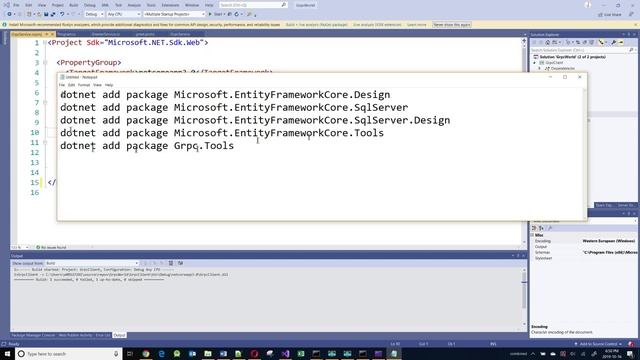Screen dimensions: 640x360
Task: Open Google Chrome from the taskbar
Action: click(x=146, y=353)
